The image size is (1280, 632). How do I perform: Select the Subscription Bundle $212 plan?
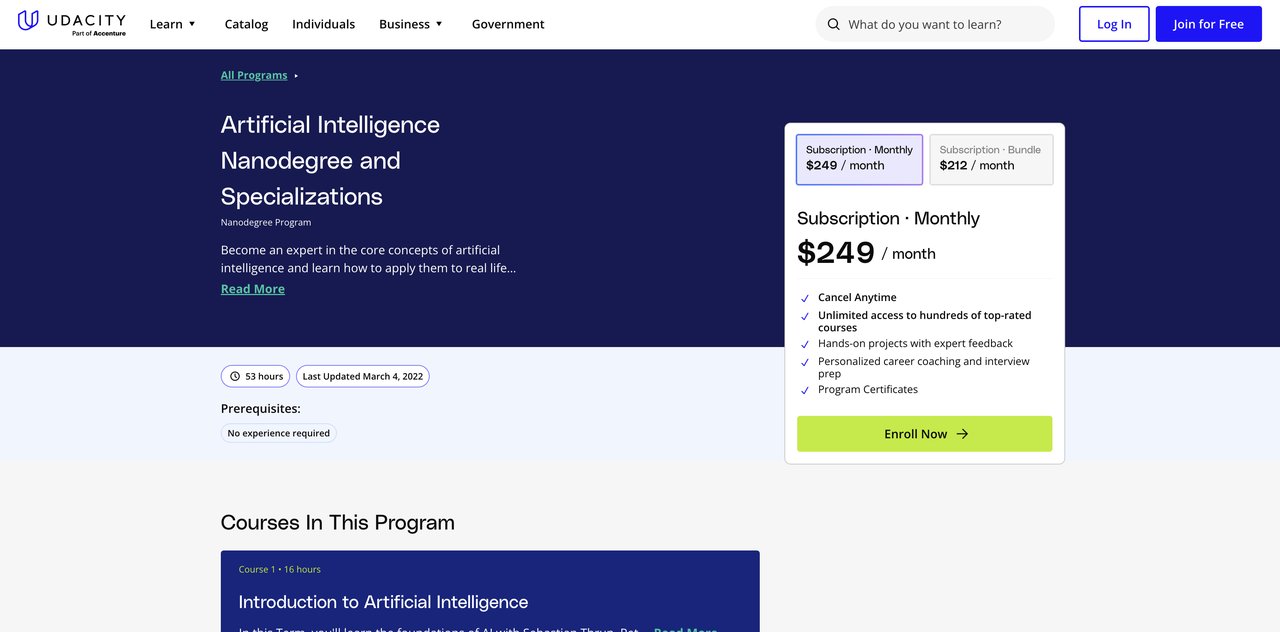pyautogui.click(x=990, y=159)
